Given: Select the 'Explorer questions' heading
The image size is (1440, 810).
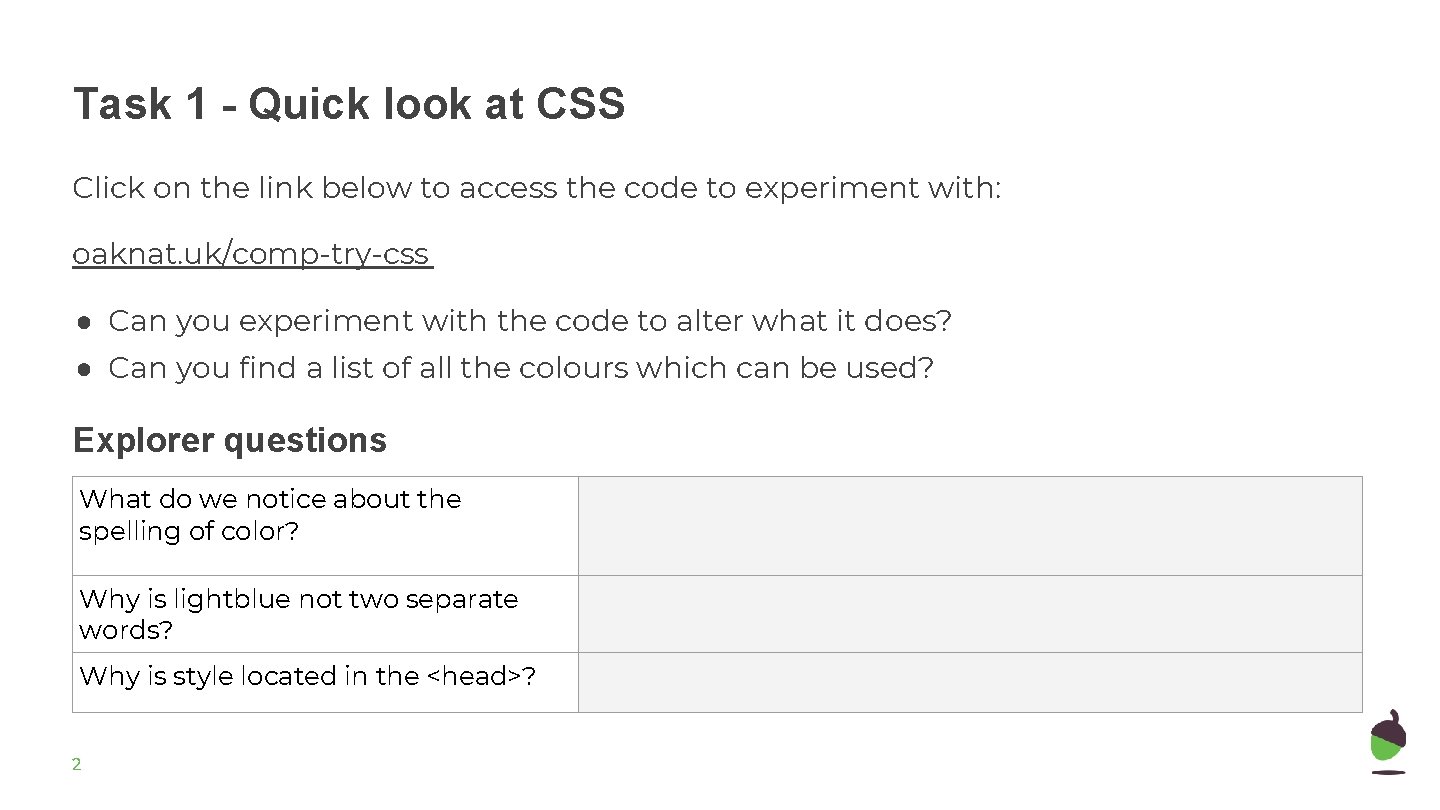Looking at the screenshot, I should click(x=229, y=440).
